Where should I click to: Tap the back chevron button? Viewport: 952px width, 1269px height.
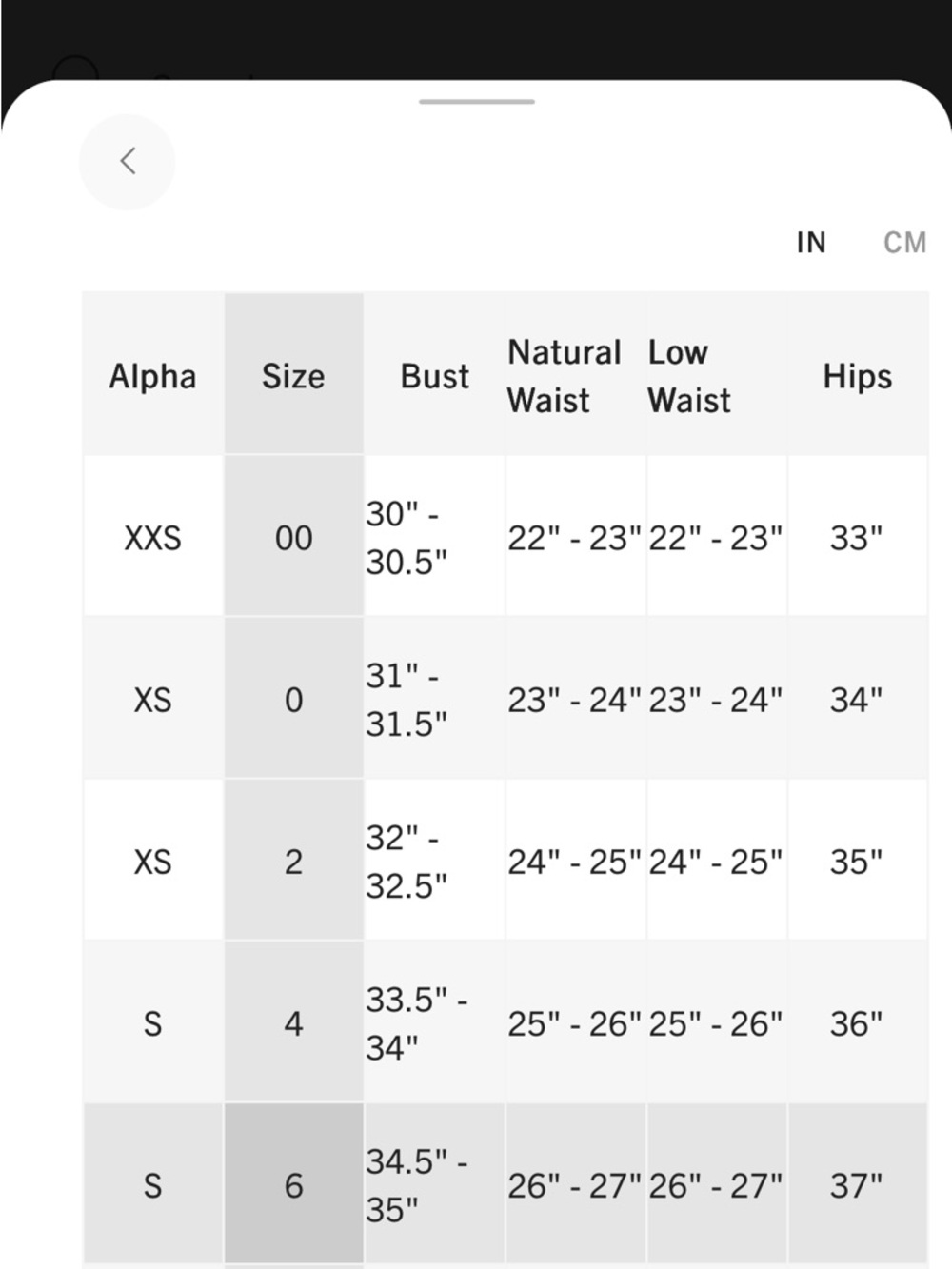pyautogui.click(x=127, y=162)
